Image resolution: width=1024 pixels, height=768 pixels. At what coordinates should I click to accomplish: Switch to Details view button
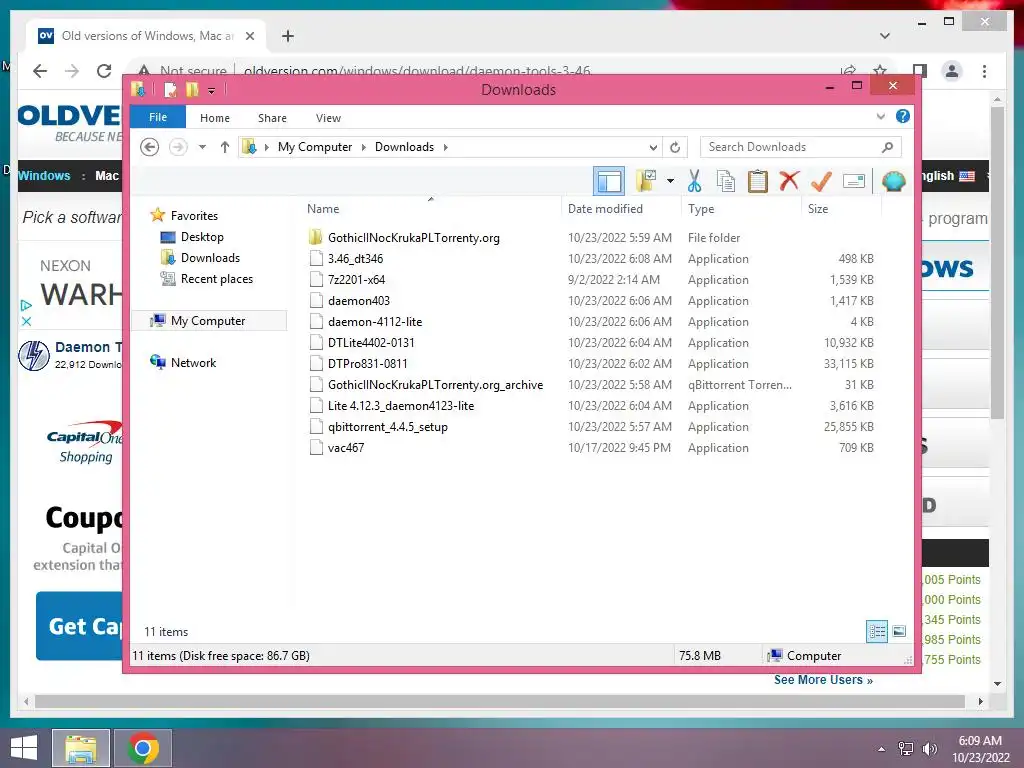(x=877, y=631)
